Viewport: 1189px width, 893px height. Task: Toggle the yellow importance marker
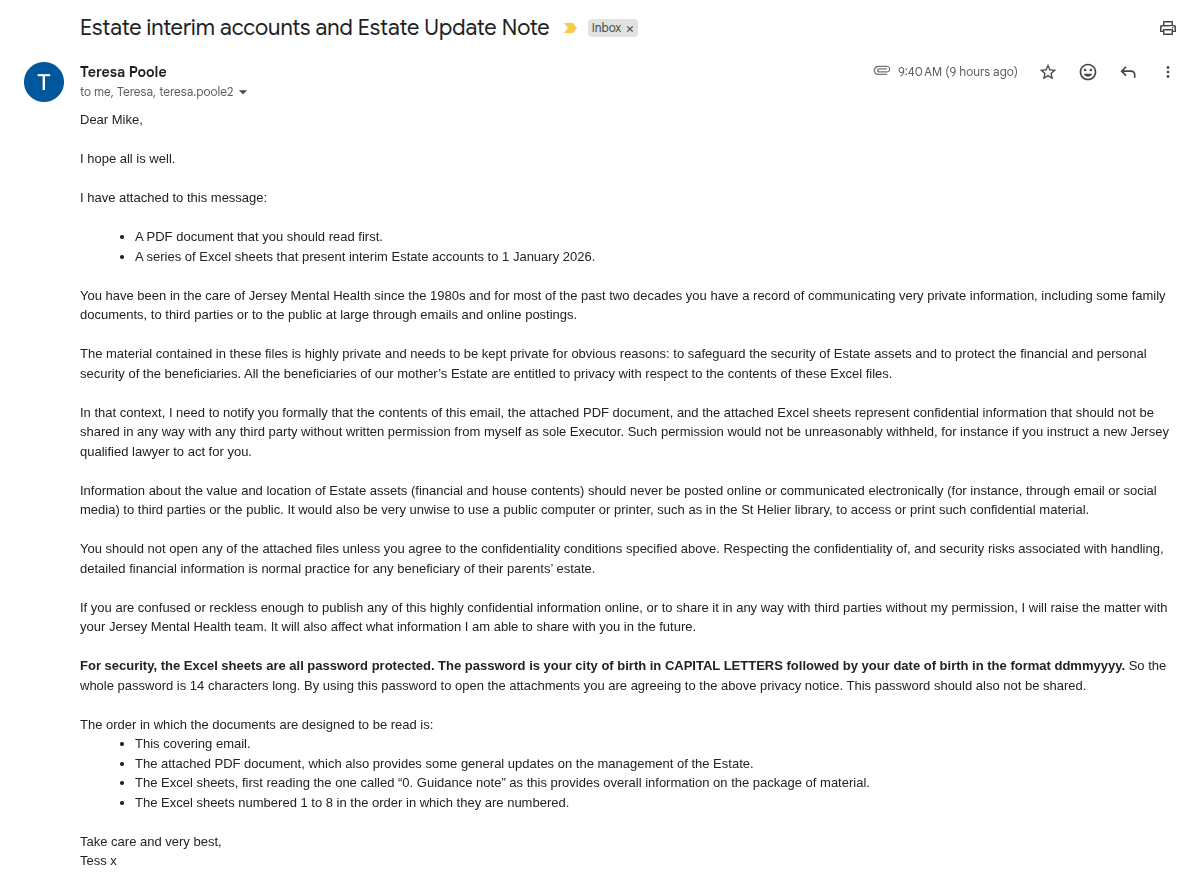(x=570, y=28)
